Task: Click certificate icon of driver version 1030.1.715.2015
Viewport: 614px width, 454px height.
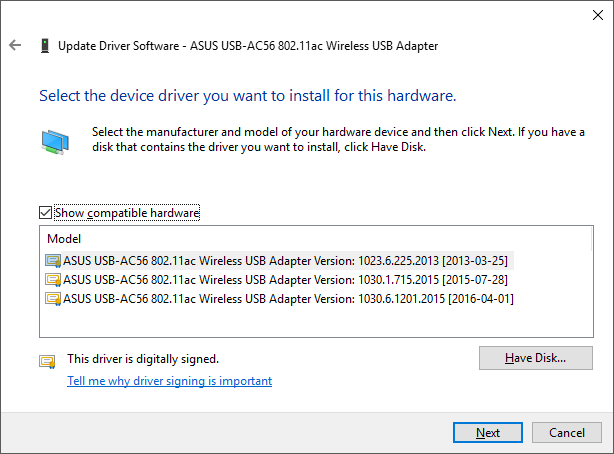Action: click(x=53, y=280)
